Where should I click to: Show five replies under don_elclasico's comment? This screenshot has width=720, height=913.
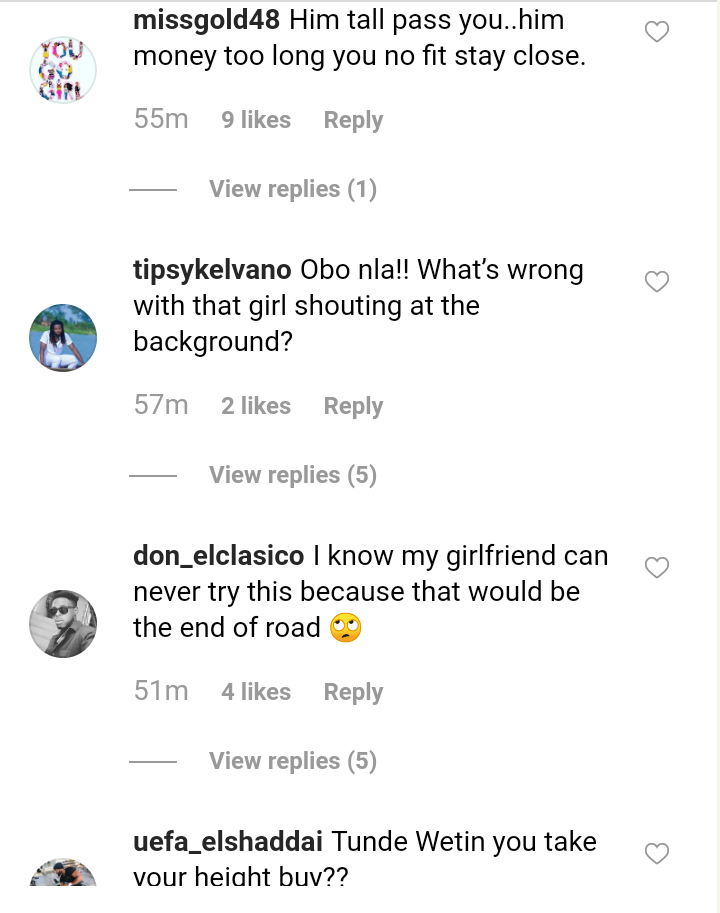click(x=292, y=761)
